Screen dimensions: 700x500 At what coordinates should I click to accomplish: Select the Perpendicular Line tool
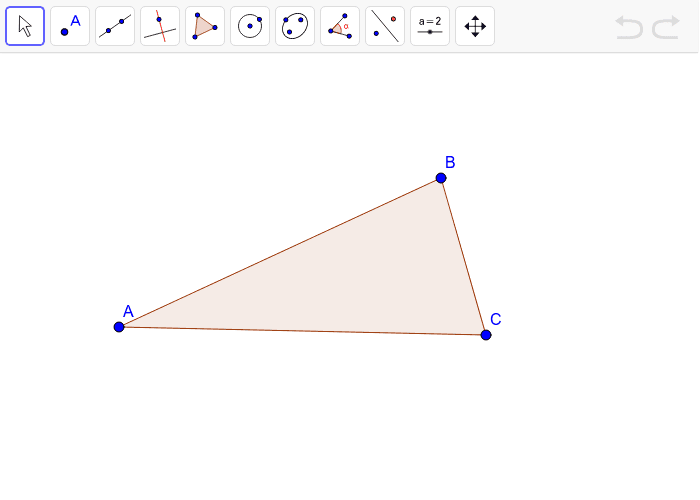point(160,26)
